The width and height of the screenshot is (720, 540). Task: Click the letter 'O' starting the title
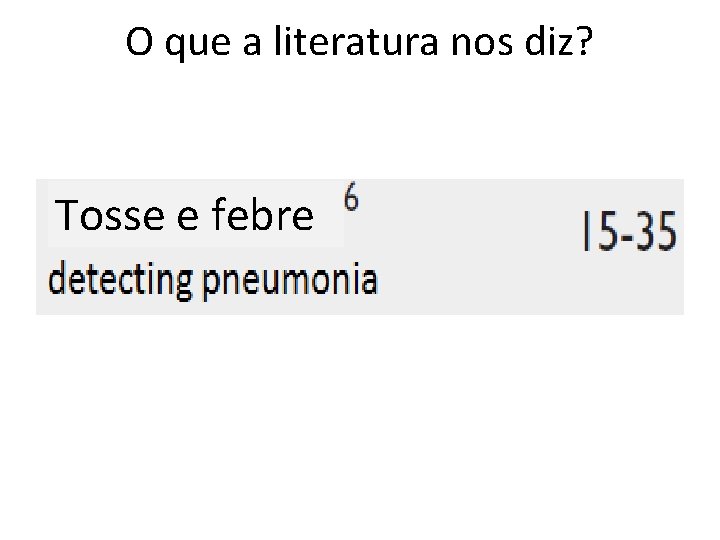coord(139,42)
